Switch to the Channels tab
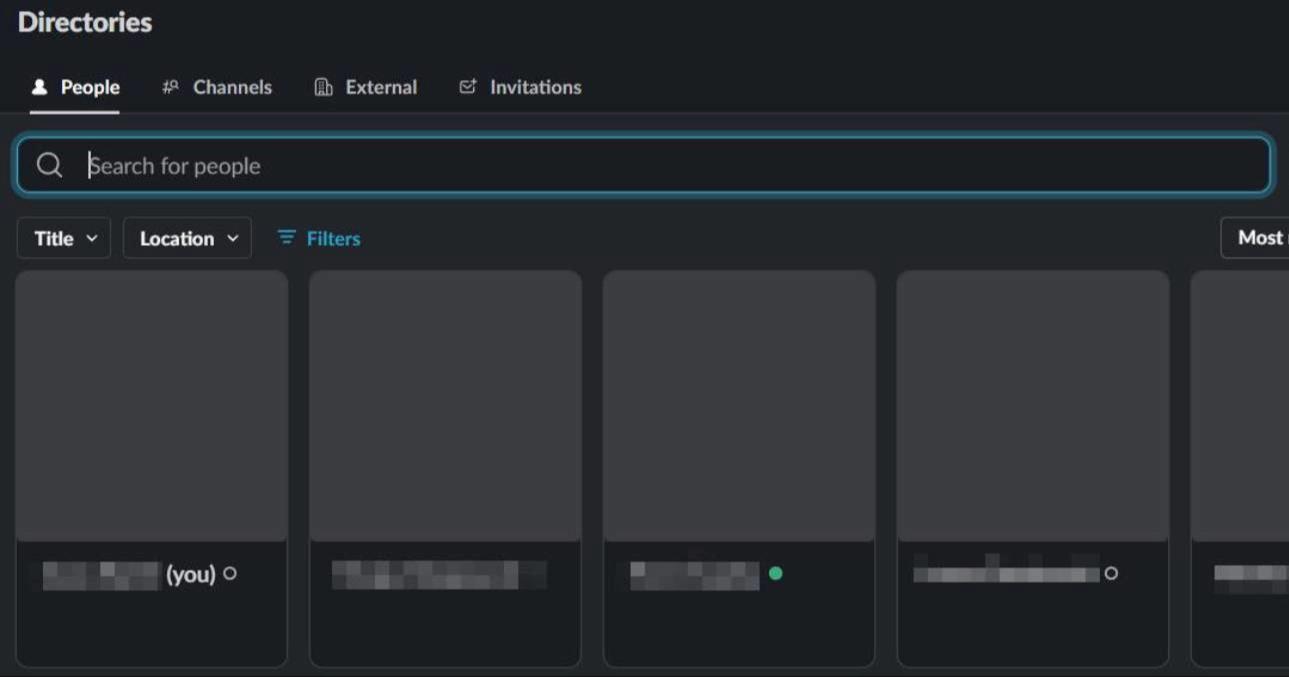 pos(232,87)
